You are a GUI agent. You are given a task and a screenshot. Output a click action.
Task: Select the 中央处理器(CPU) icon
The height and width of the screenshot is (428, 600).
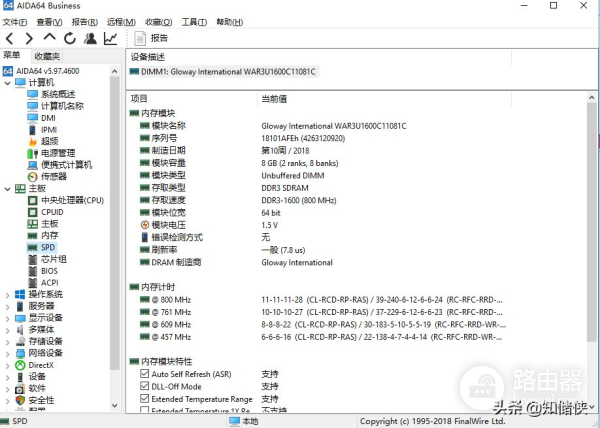33,200
